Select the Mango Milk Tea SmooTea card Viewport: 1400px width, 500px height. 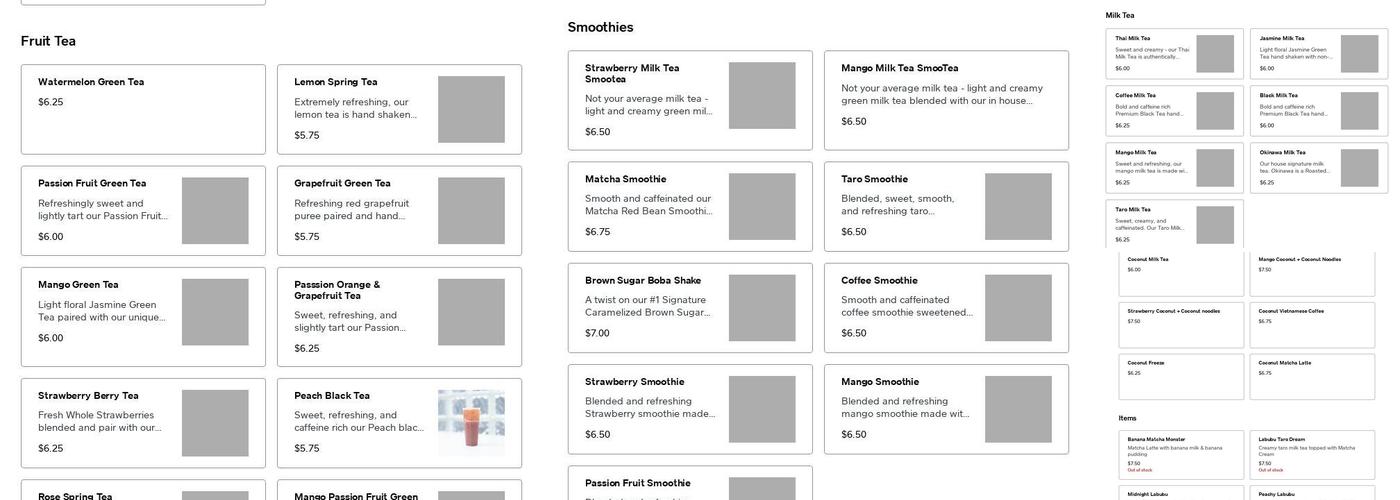(946, 100)
